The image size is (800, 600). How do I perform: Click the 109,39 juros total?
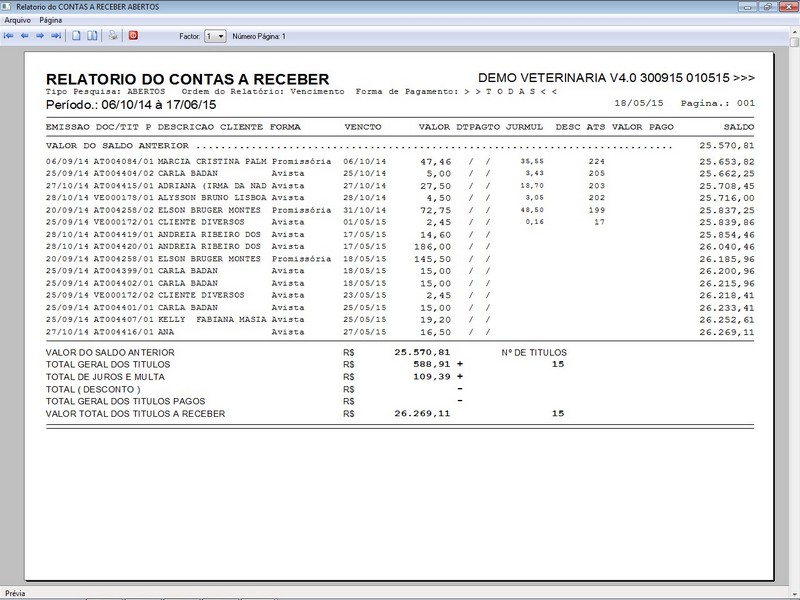click(x=432, y=377)
